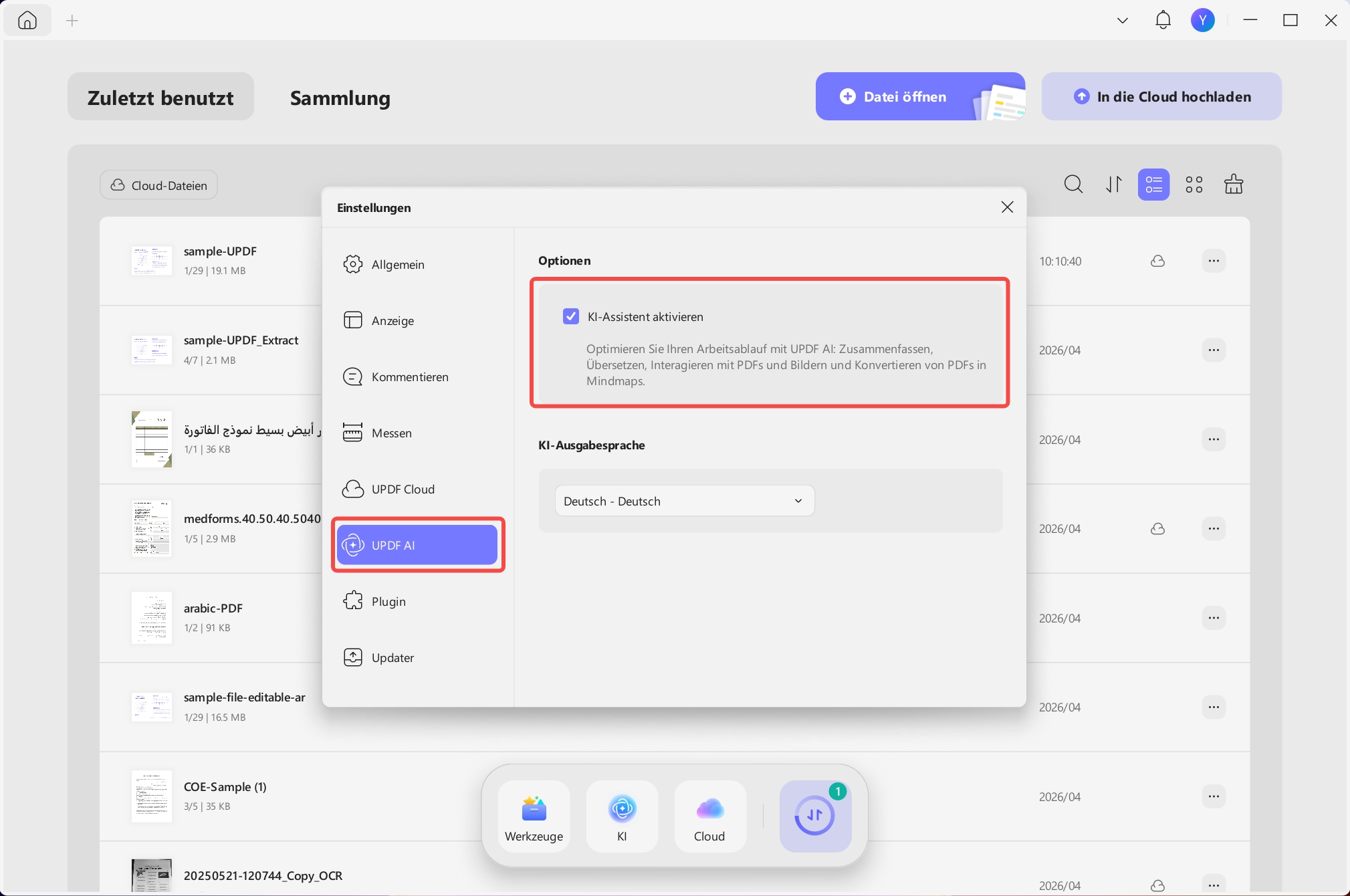Image resolution: width=1350 pixels, height=896 pixels.
Task: Select UPDF AI settings category
Action: (417, 545)
